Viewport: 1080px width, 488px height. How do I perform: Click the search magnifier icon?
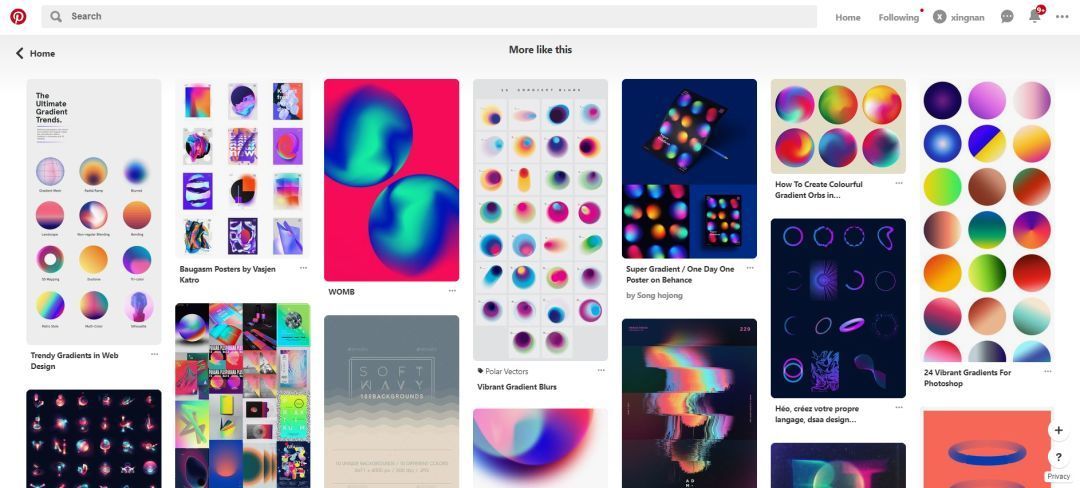(56, 17)
